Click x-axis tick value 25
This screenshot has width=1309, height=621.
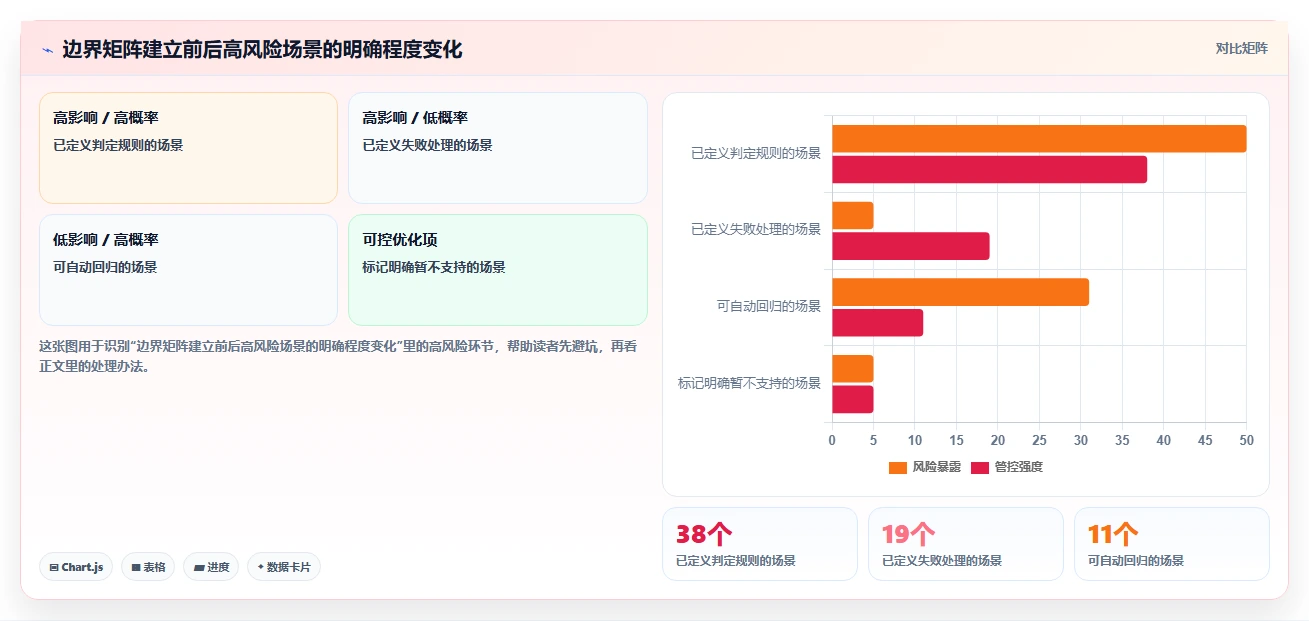pos(1039,440)
